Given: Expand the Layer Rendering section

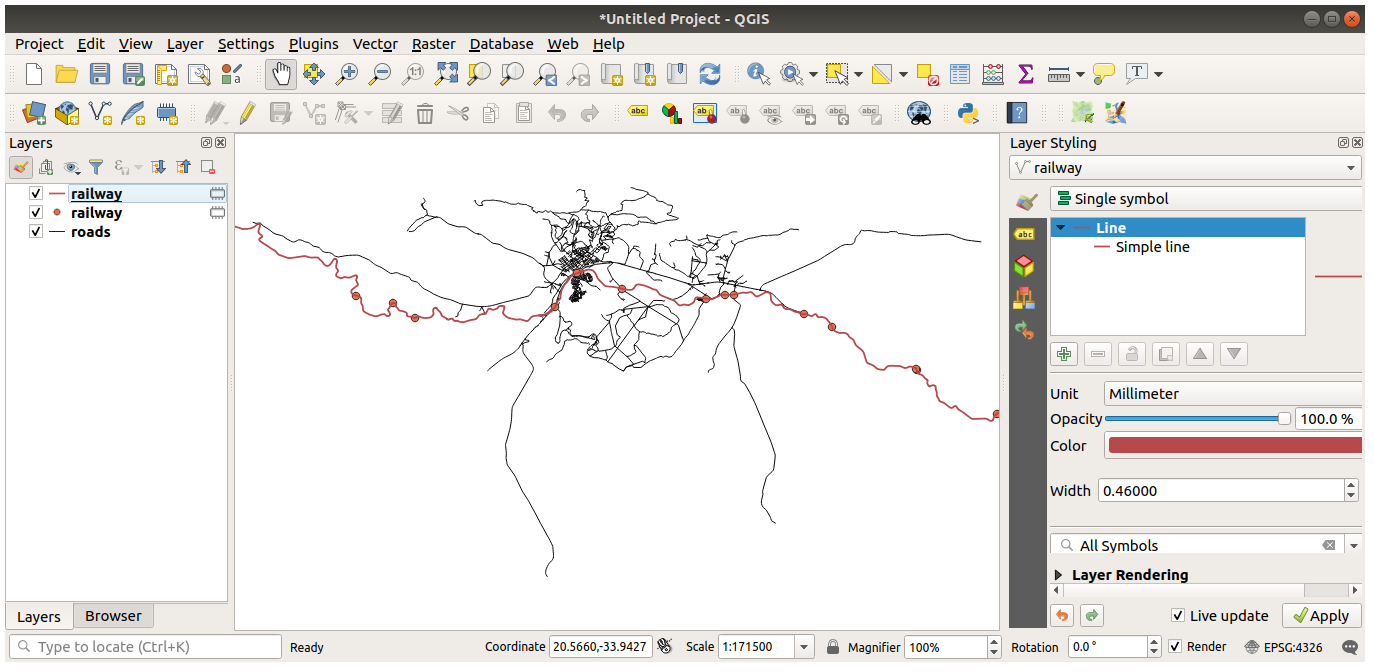Looking at the screenshot, I should 1059,575.
